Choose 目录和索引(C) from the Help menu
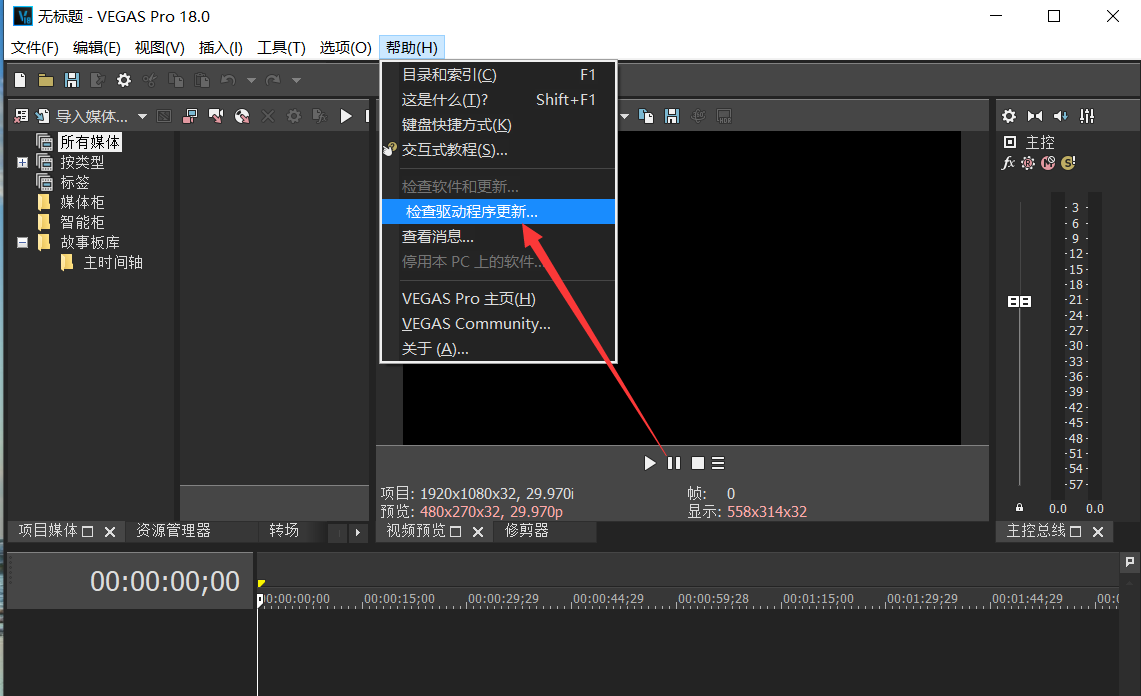 498,75
